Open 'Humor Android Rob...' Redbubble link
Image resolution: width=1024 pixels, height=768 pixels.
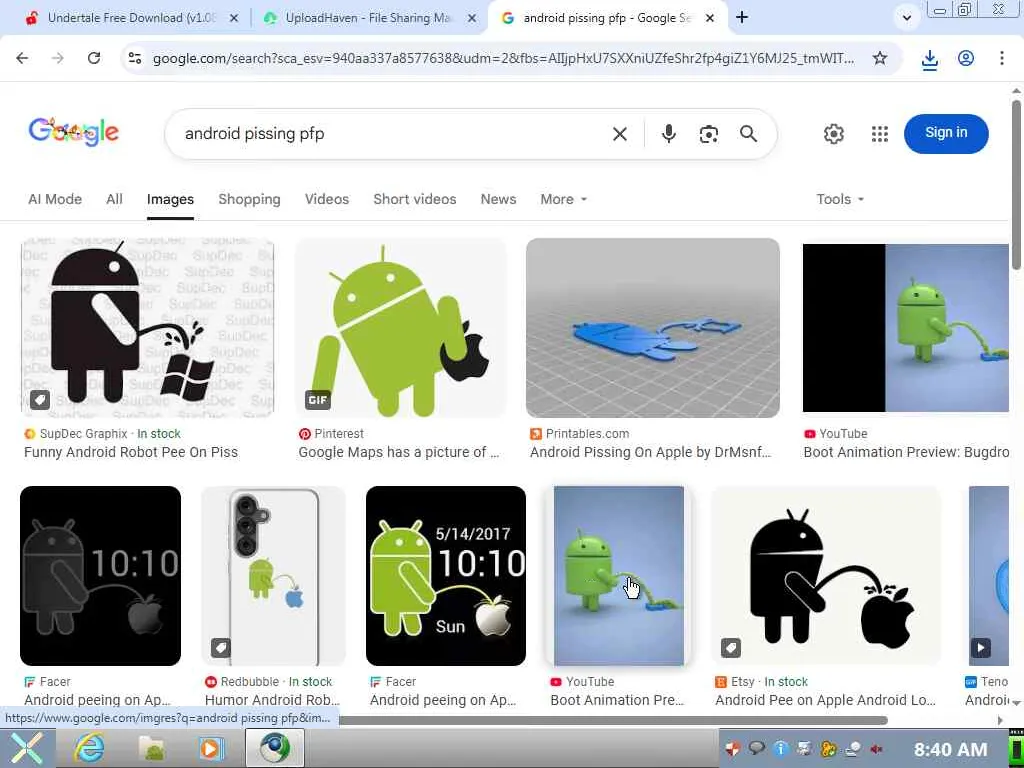(272, 700)
